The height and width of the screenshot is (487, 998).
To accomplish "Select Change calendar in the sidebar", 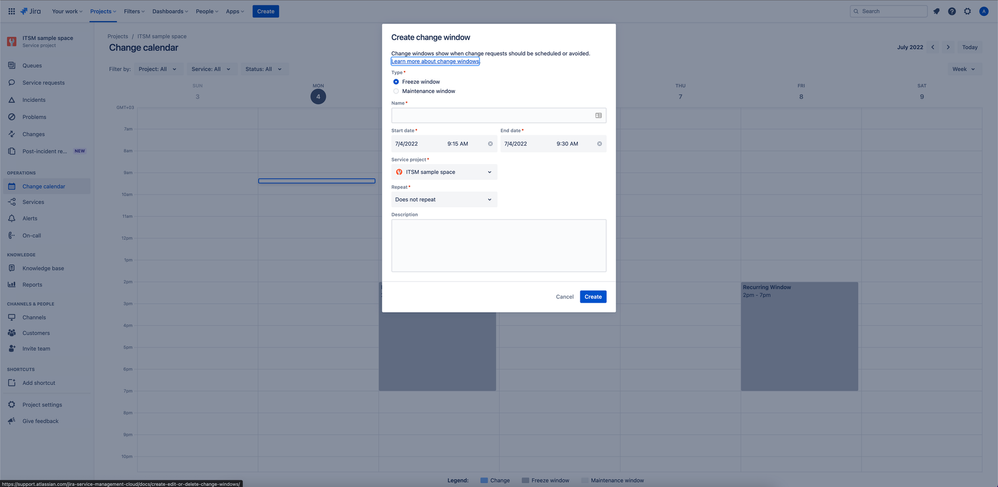I will (47, 187).
